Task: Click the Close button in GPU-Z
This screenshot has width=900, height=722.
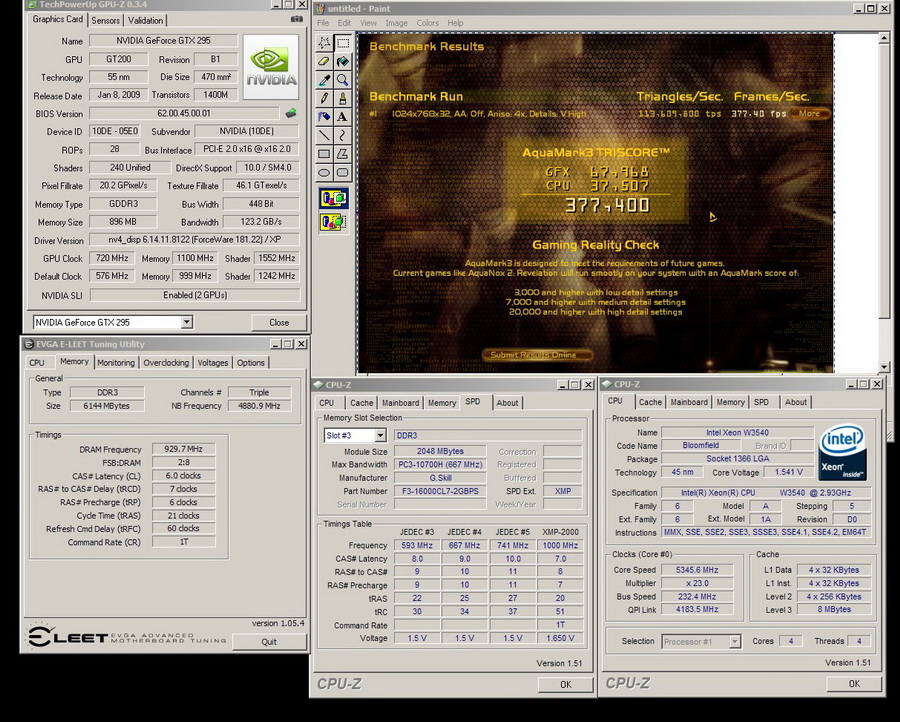Action: coord(279,323)
